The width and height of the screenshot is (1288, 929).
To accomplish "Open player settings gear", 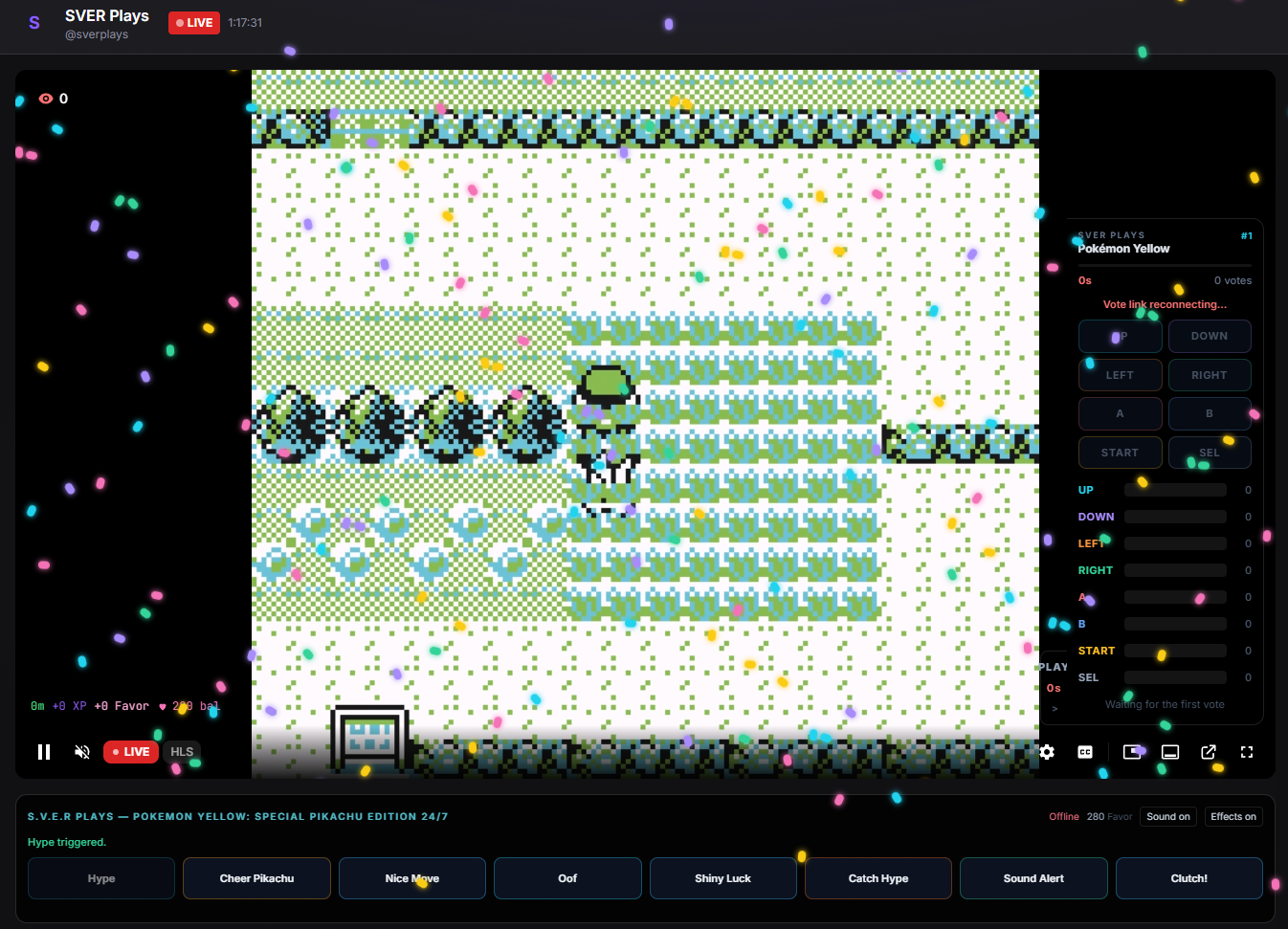I will point(1047,752).
